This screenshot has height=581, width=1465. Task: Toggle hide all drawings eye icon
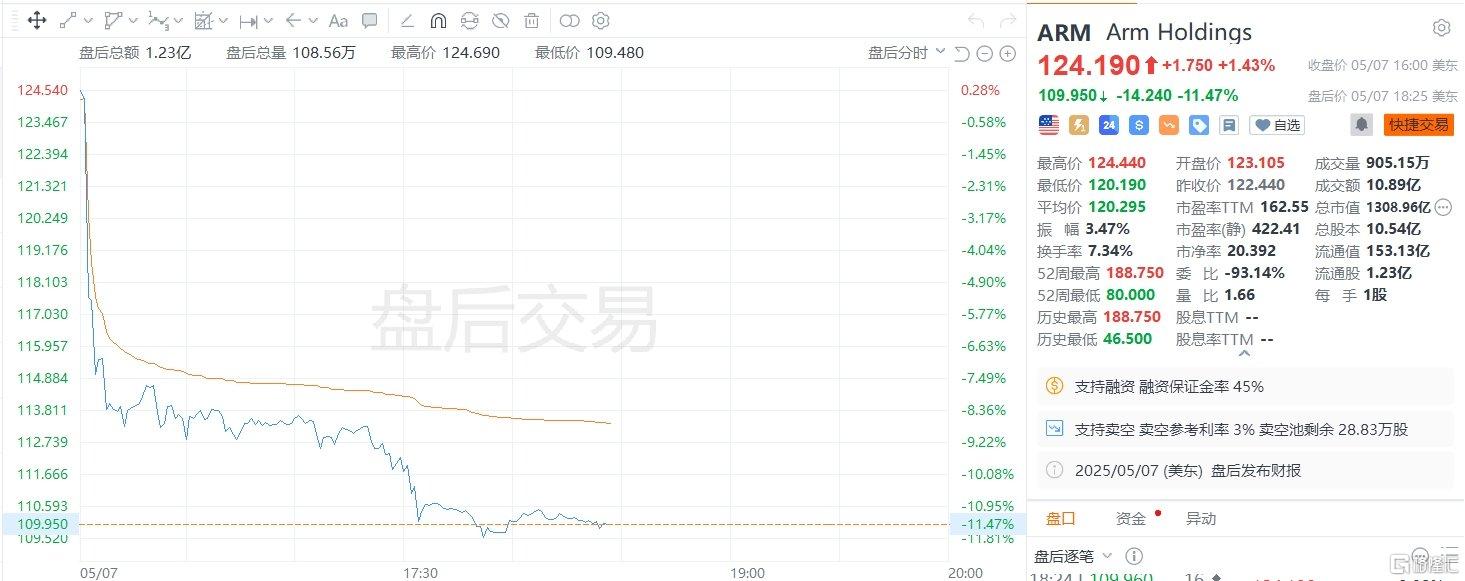click(x=501, y=20)
